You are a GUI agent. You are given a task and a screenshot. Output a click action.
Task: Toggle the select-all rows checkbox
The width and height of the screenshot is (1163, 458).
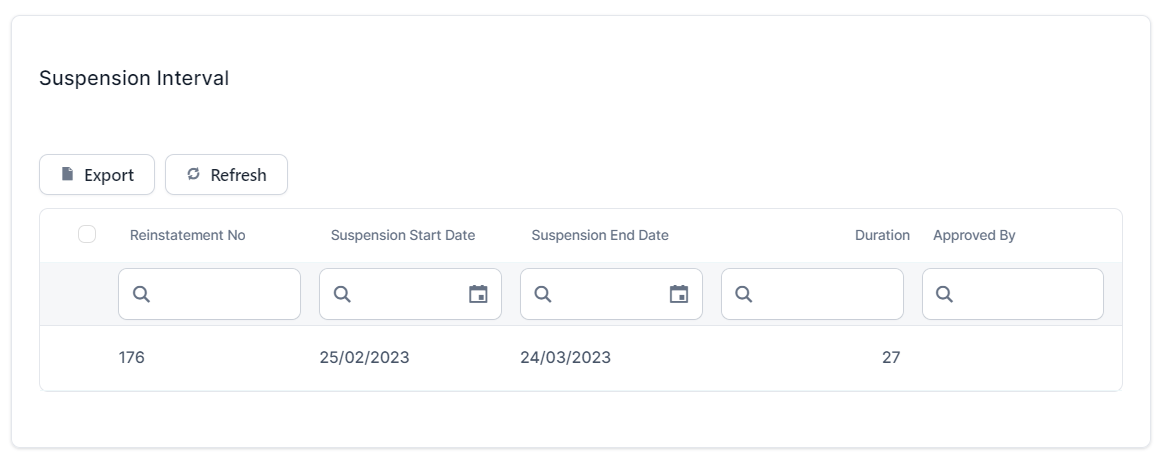(87, 234)
